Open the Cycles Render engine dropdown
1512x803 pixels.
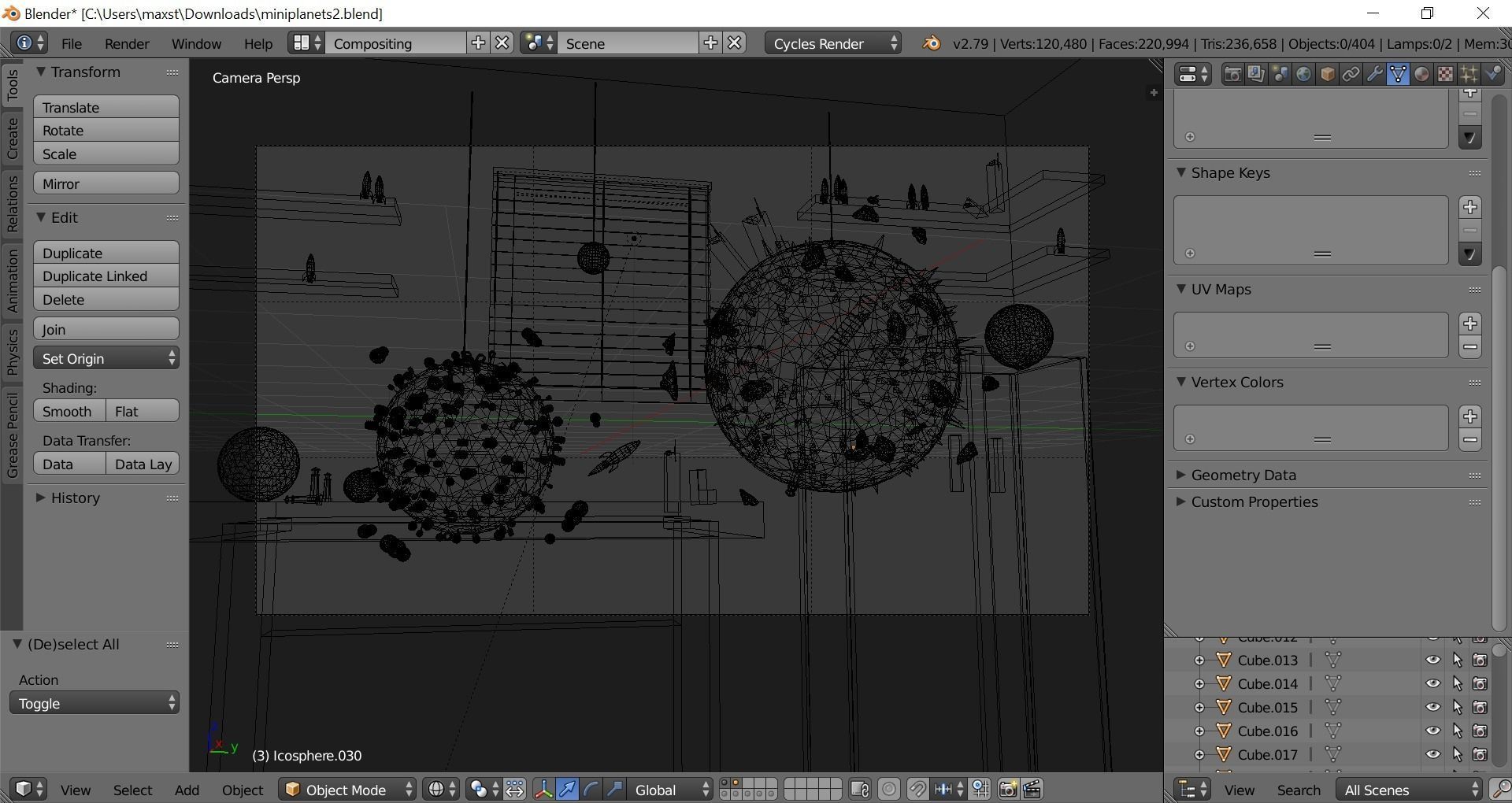[x=833, y=43]
